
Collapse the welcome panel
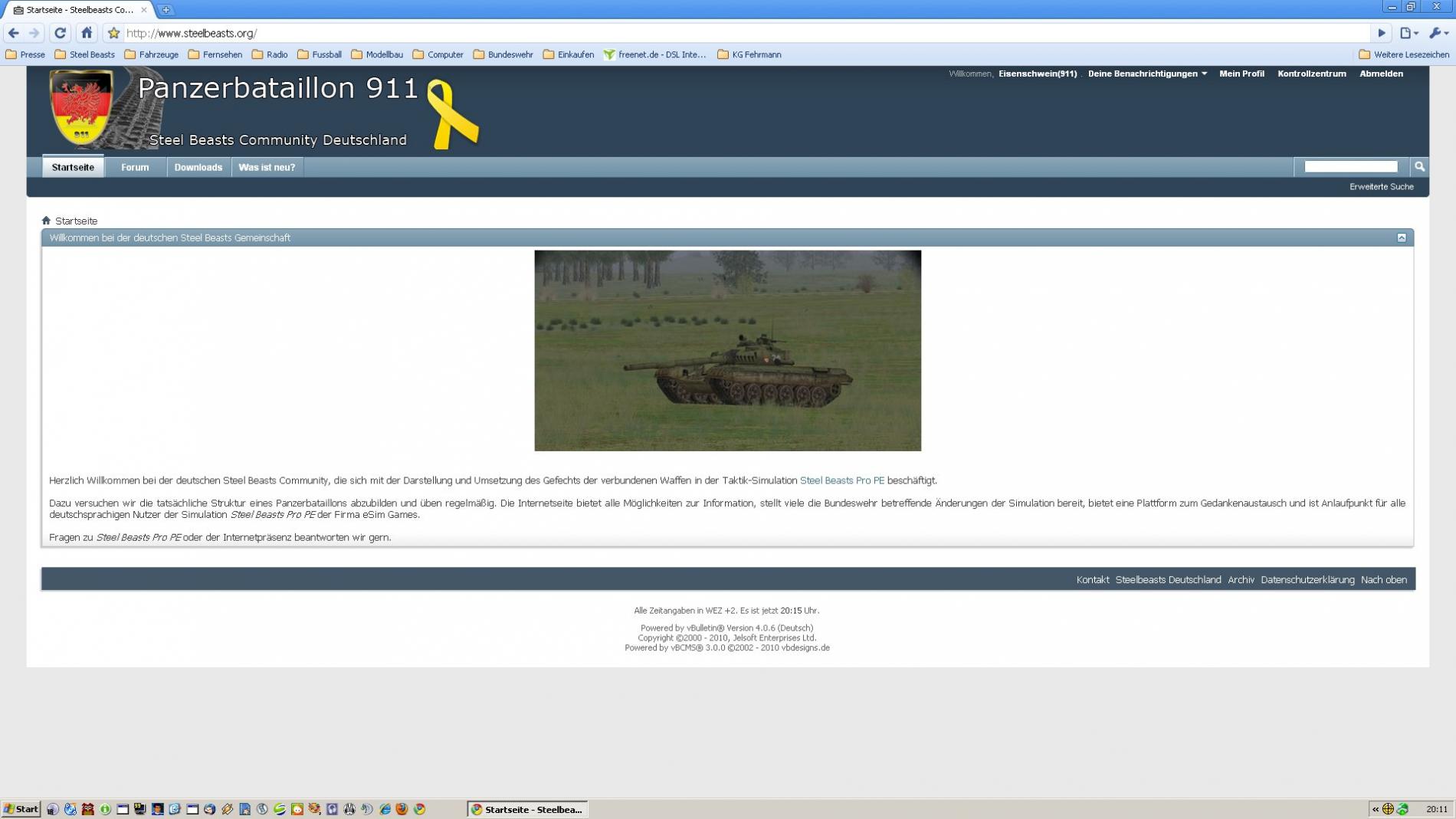[x=1401, y=238]
